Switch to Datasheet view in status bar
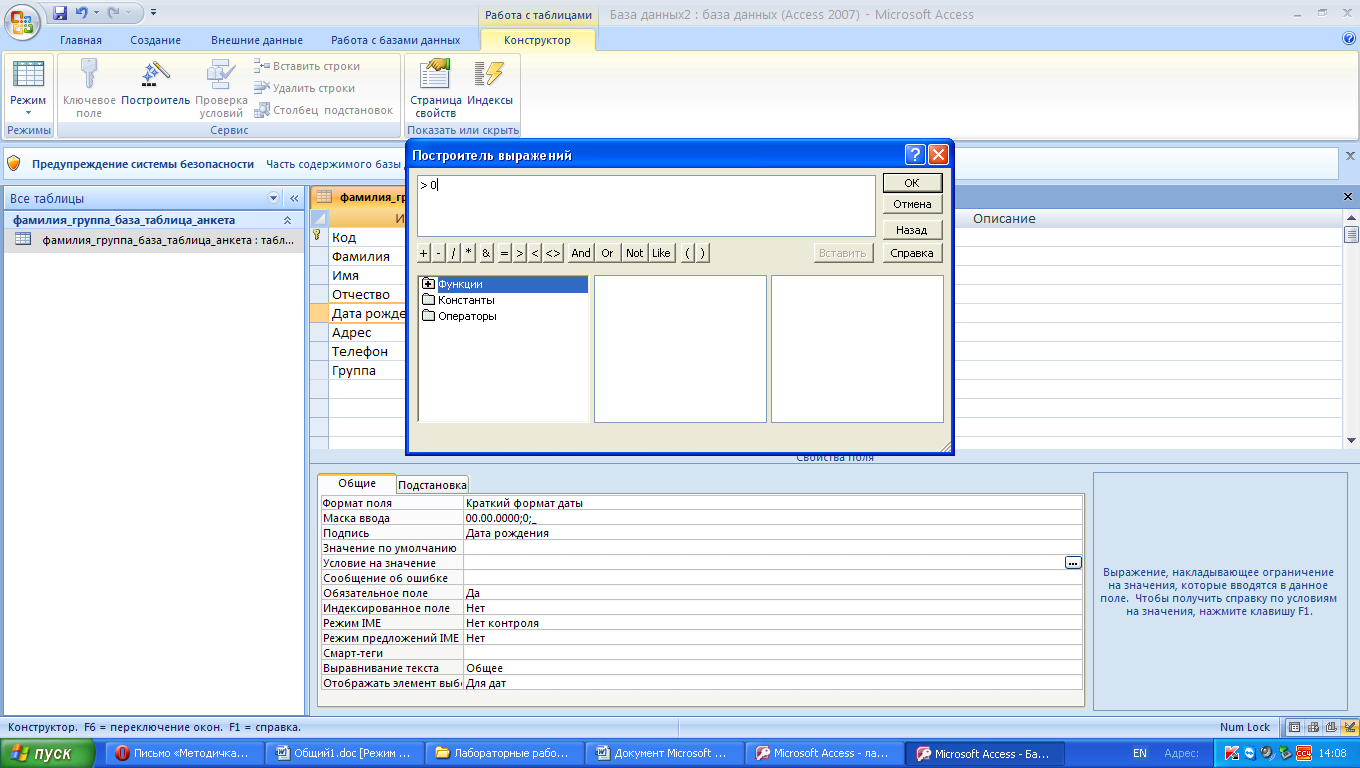This screenshot has height=768, width=1360. (x=1295, y=727)
